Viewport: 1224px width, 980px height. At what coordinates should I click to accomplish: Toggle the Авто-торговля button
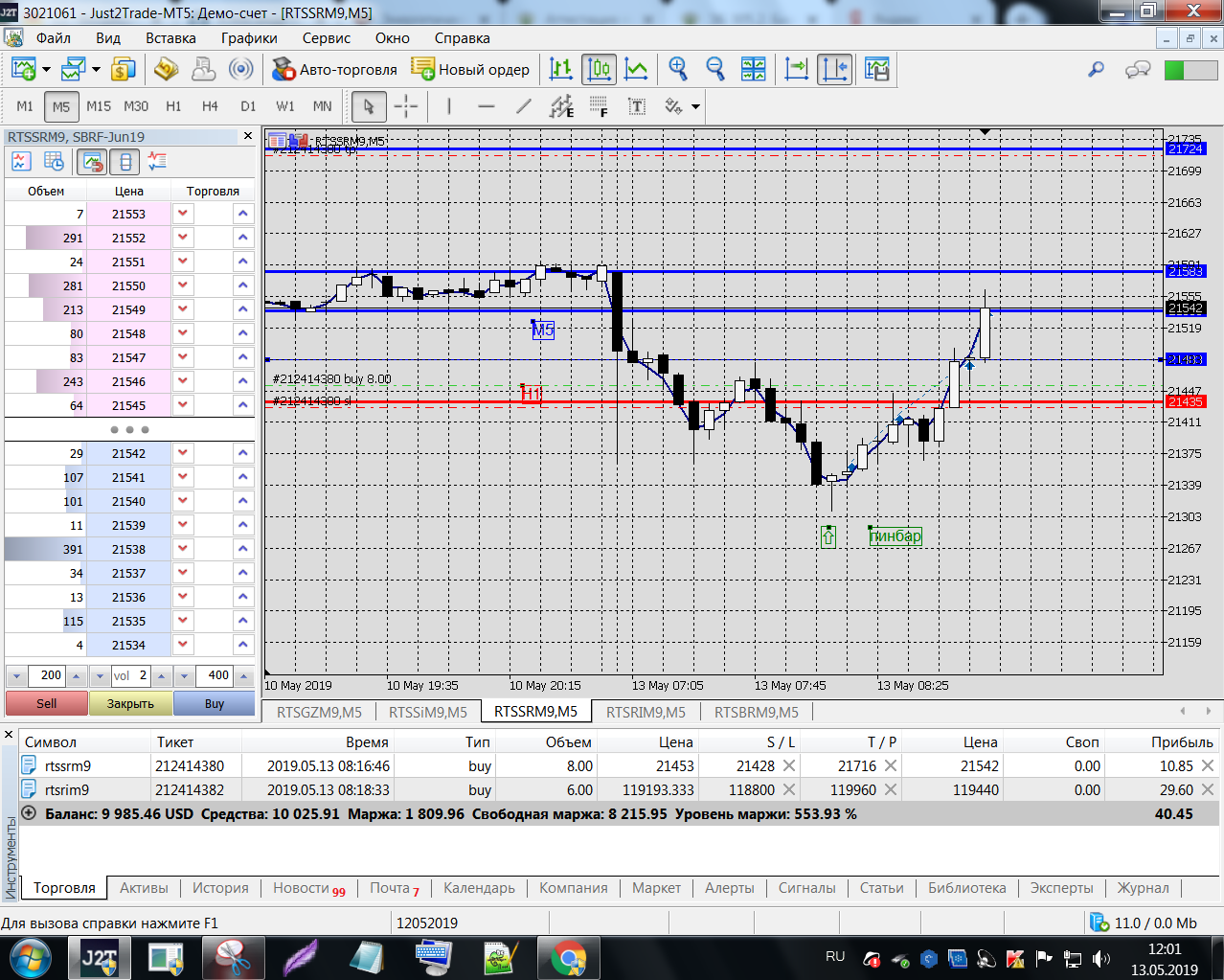pyautogui.click(x=334, y=69)
